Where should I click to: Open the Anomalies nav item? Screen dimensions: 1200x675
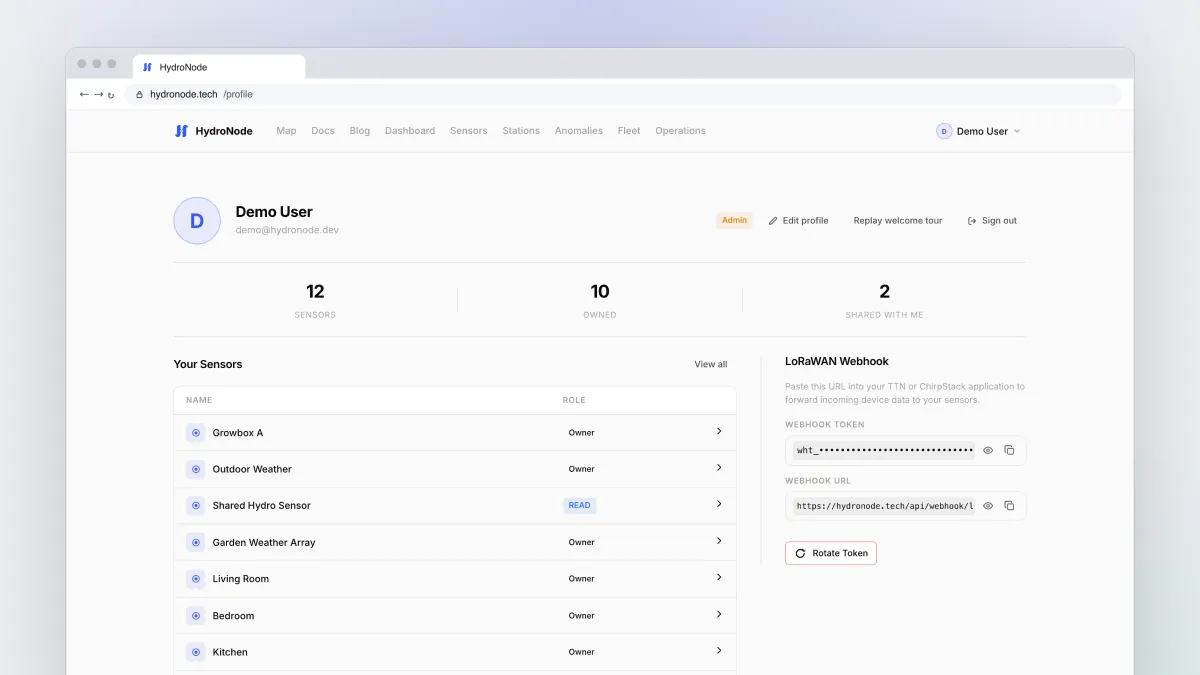tap(579, 131)
